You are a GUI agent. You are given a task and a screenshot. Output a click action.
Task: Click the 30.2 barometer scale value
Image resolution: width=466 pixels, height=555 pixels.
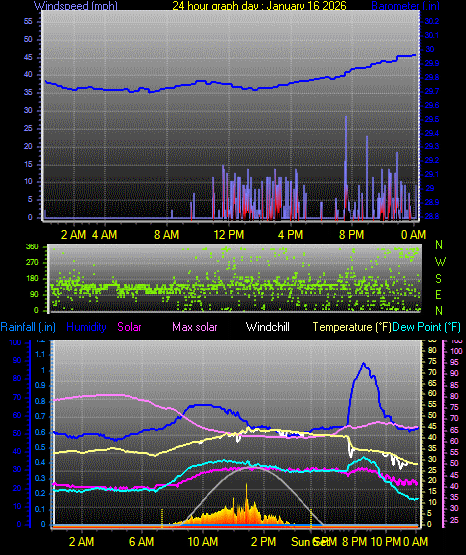click(x=431, y=21)
